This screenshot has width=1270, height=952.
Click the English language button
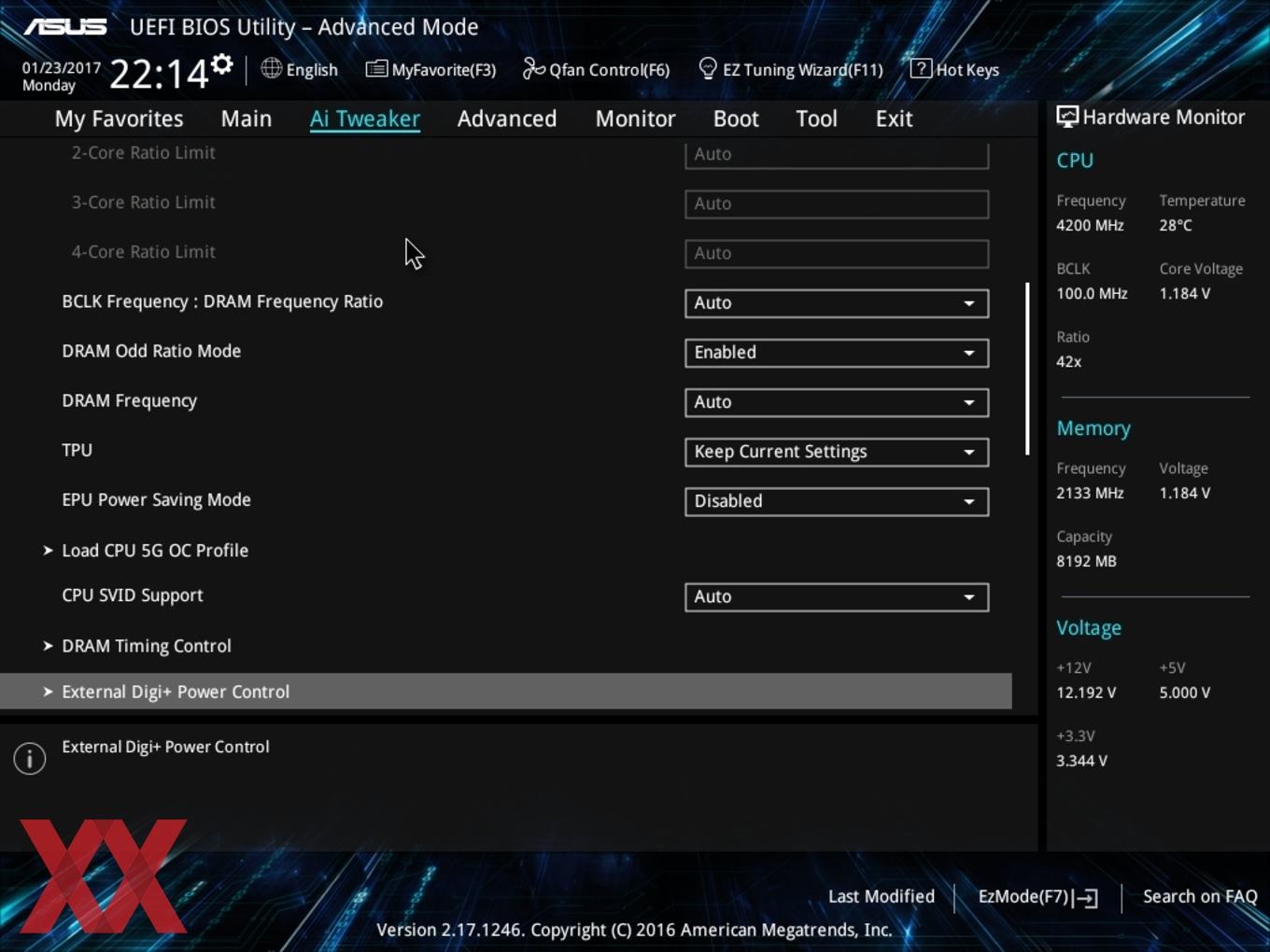tap(299, 69)
